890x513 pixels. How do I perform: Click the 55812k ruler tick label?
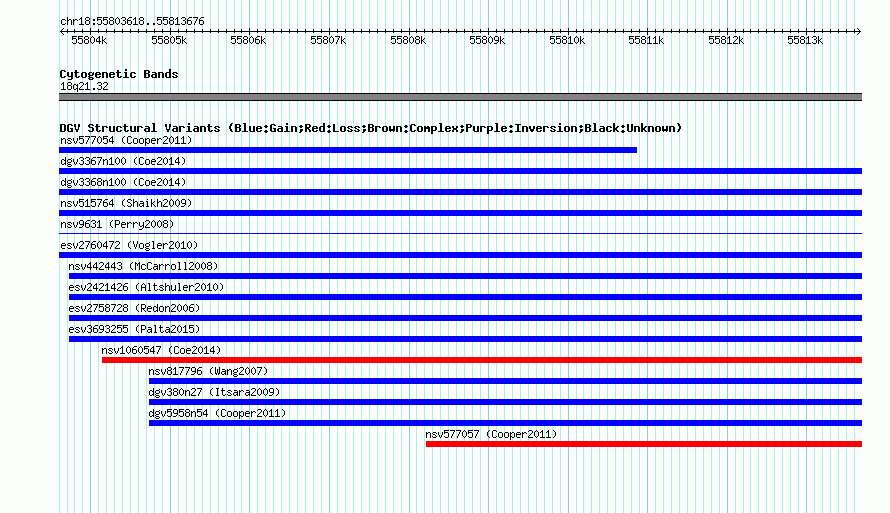pyautogui.click(x=726, y=40)
